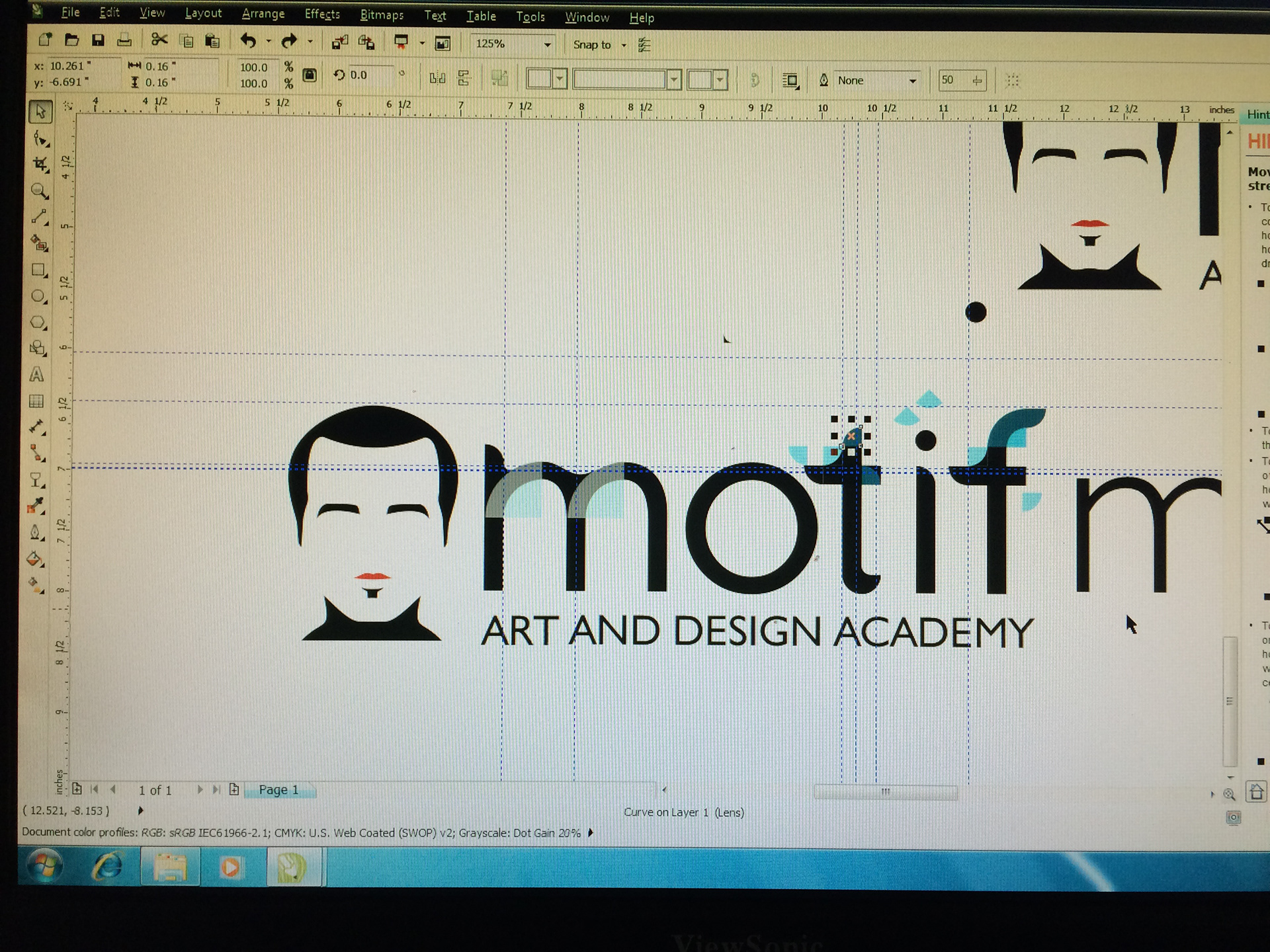Screen dimensions: 1270x952
Task: Open the Effects menu
Action: tap(322, 15)
